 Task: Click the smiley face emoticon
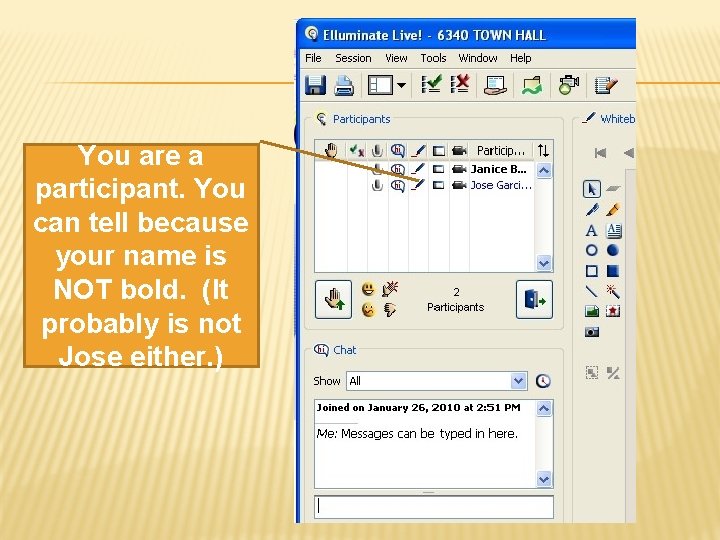point(368,289)
